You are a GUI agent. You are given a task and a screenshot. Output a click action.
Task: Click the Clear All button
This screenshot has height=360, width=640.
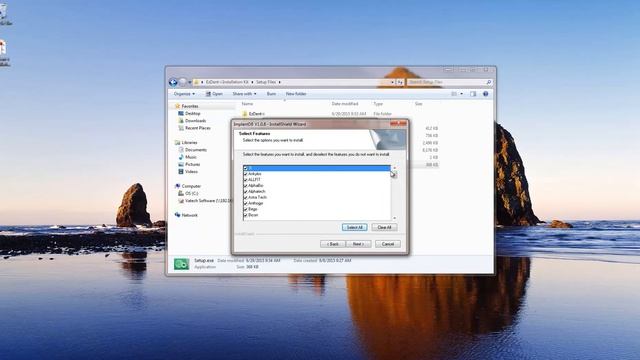(x=384, y=227)
